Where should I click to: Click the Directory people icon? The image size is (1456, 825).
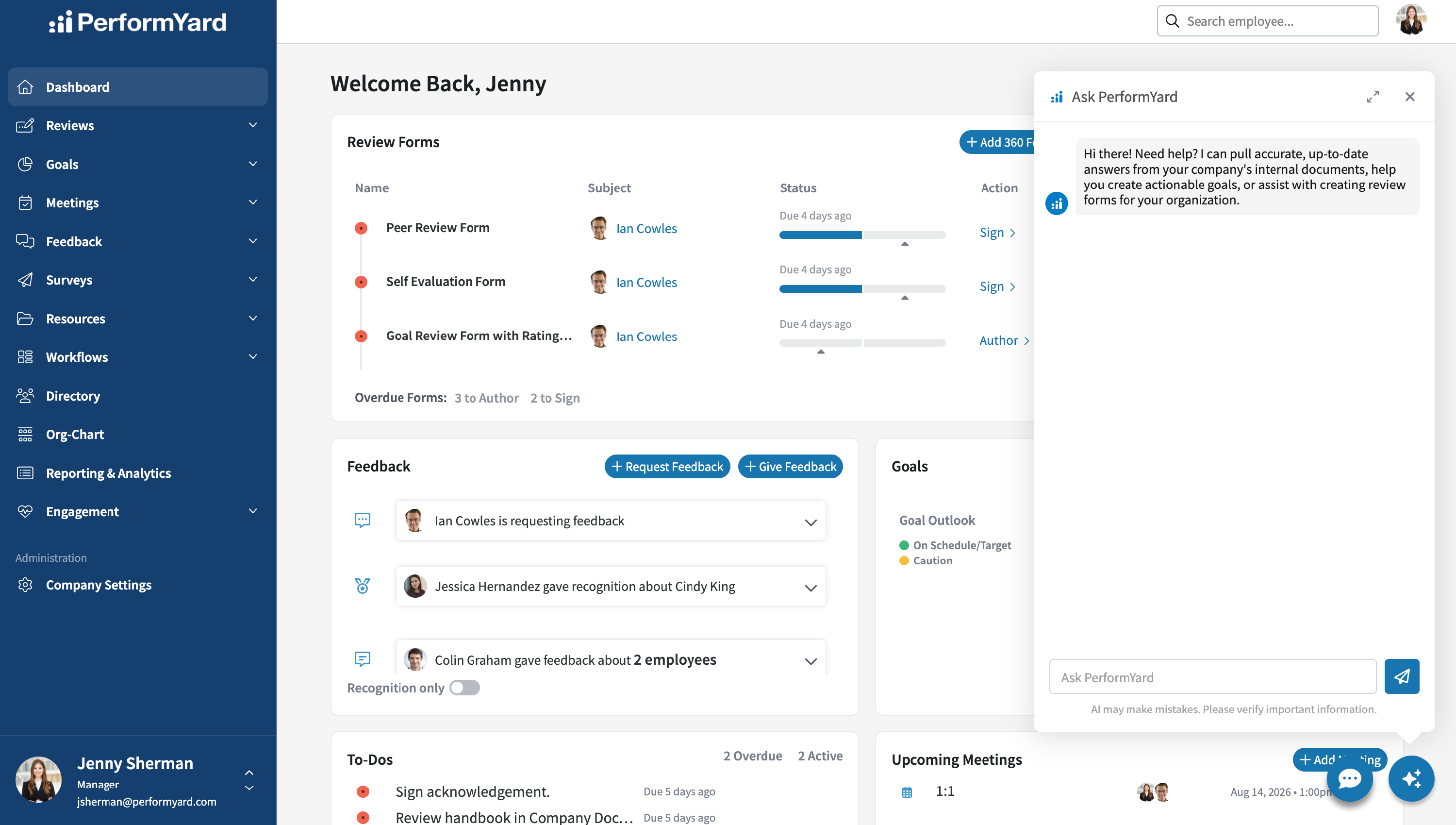pos(25,395)
